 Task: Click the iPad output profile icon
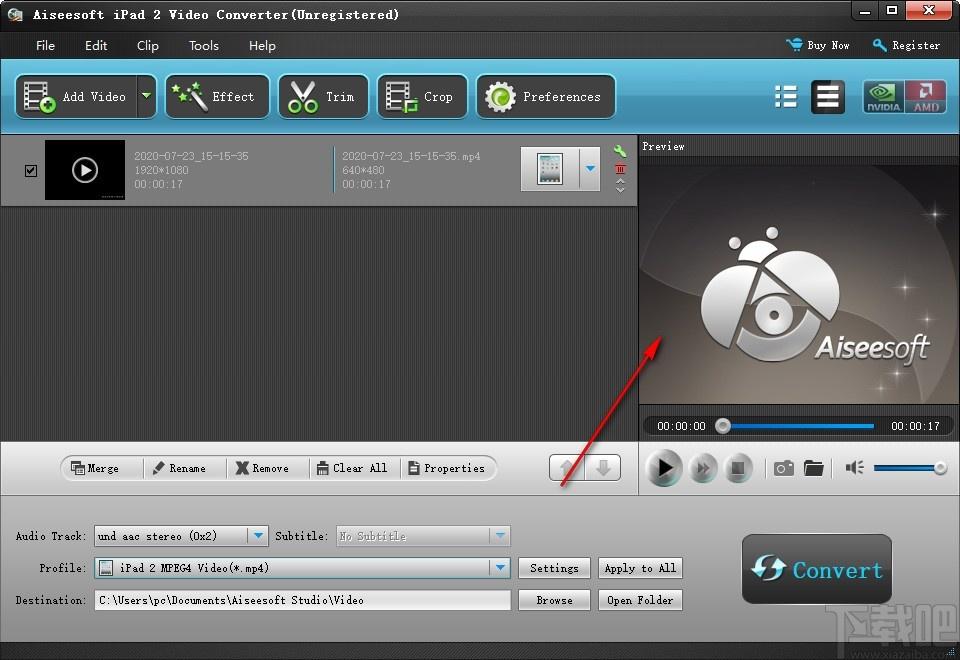[550, 169]
